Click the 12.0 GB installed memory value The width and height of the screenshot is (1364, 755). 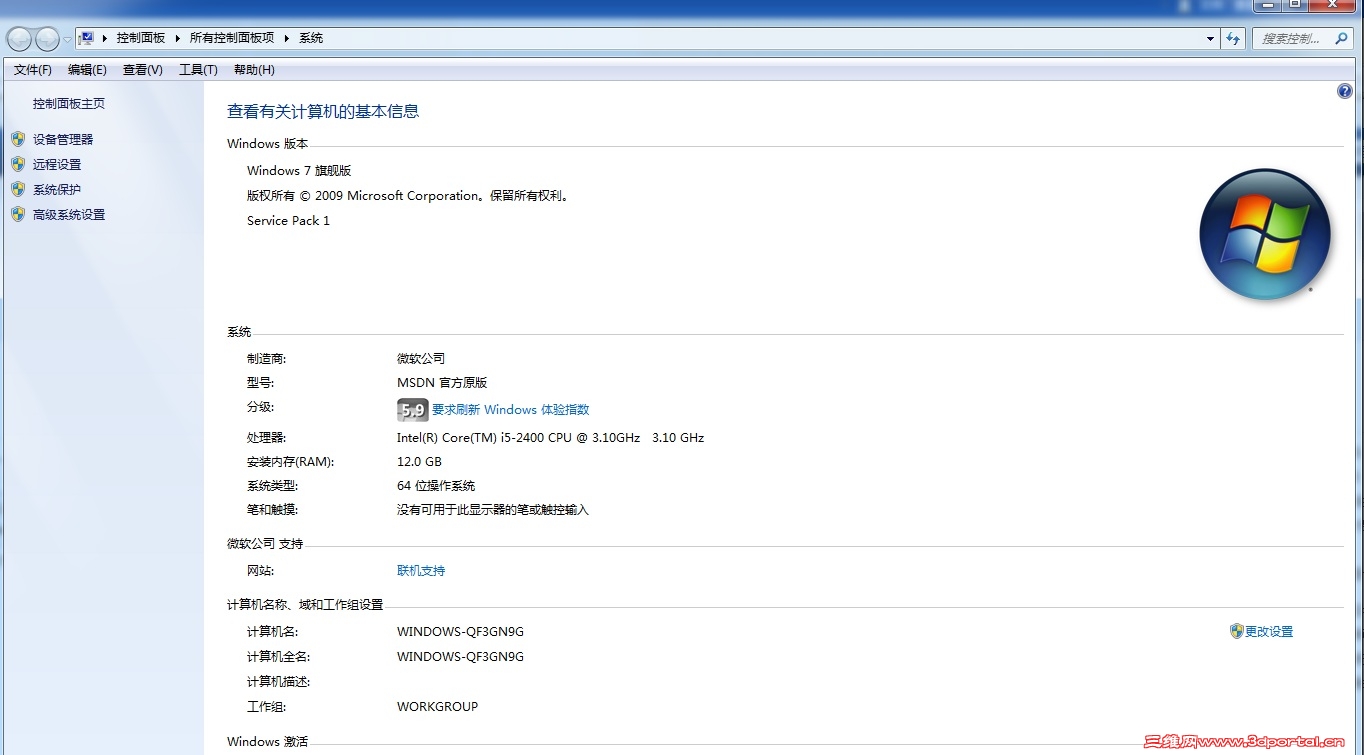(419, 462)
